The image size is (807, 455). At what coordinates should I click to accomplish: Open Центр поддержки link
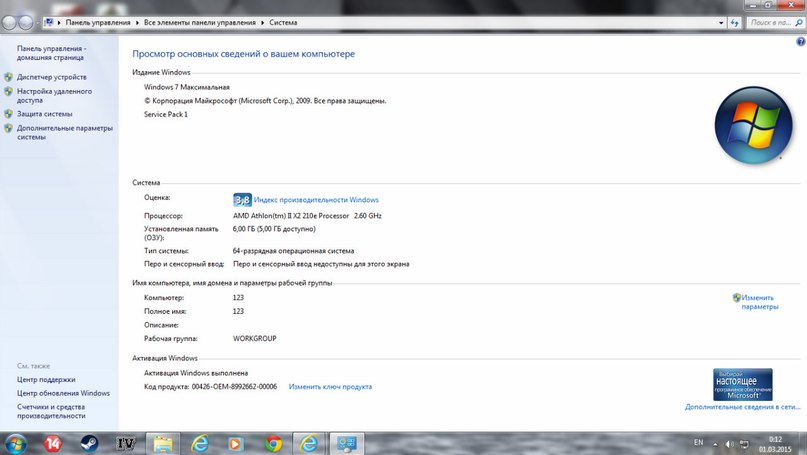46,379
